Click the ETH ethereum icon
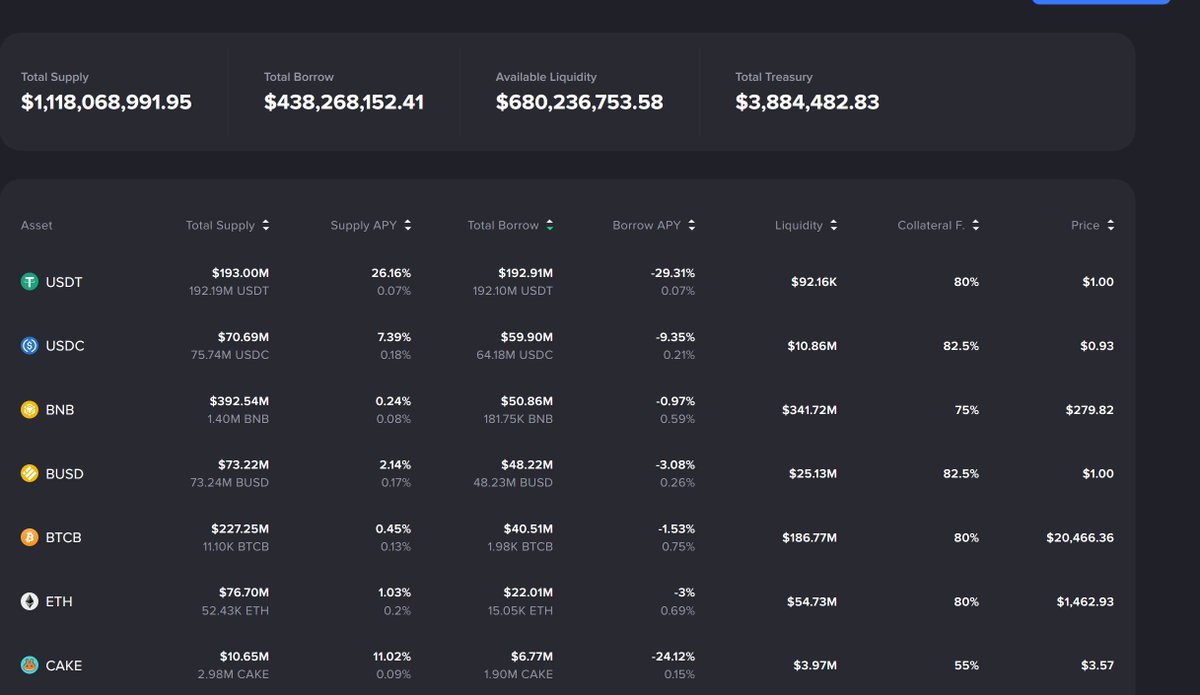Image resolution: width=1200 pixels, height=695 pixels. pyautogui.click(x=30, y=602)
